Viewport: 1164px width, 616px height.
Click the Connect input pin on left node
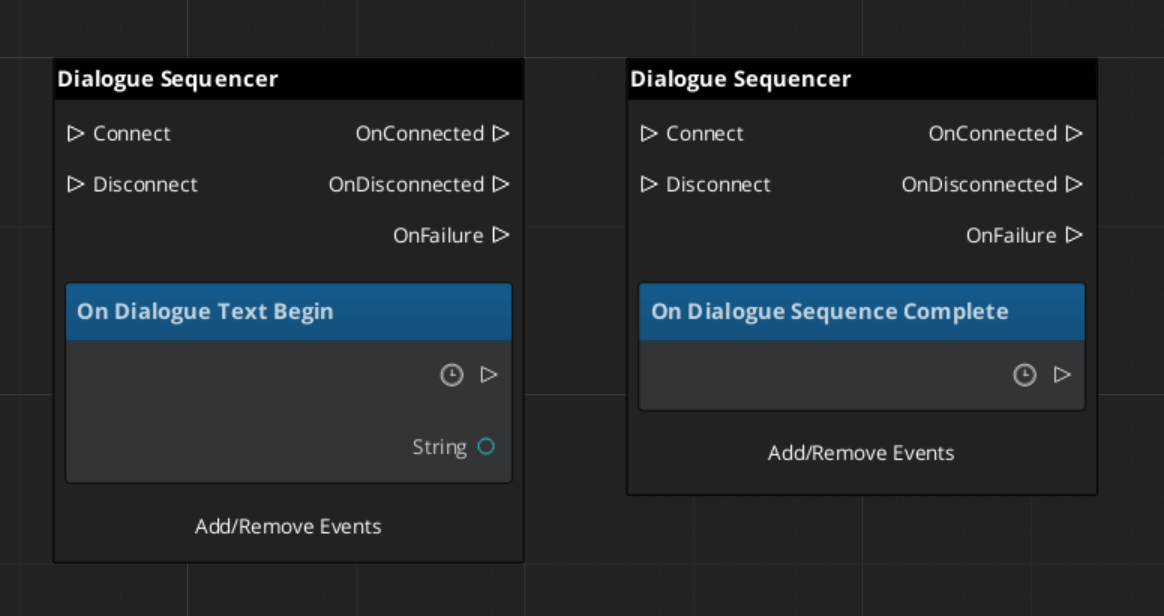(76, 133)
